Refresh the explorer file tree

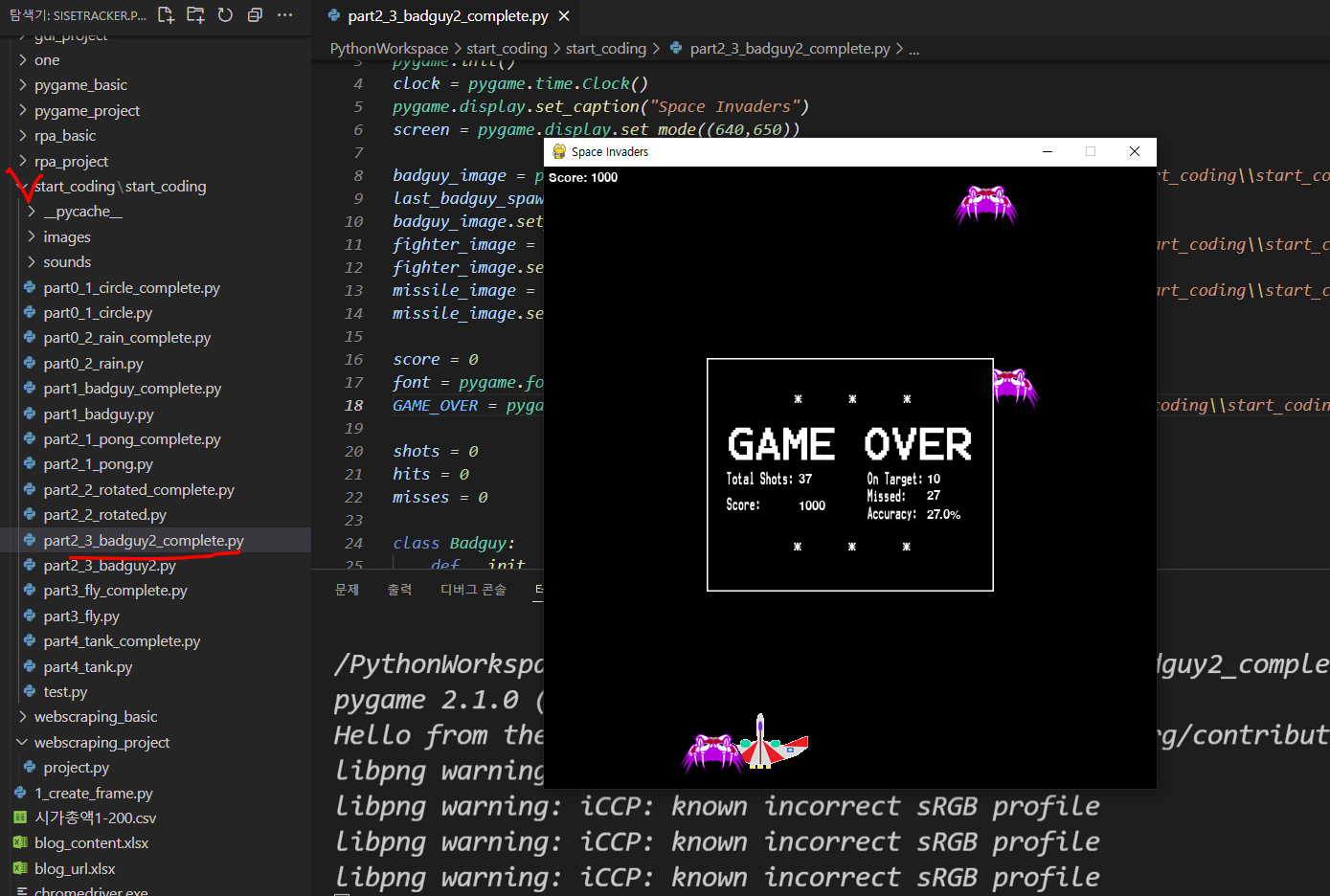click(225, 15)
